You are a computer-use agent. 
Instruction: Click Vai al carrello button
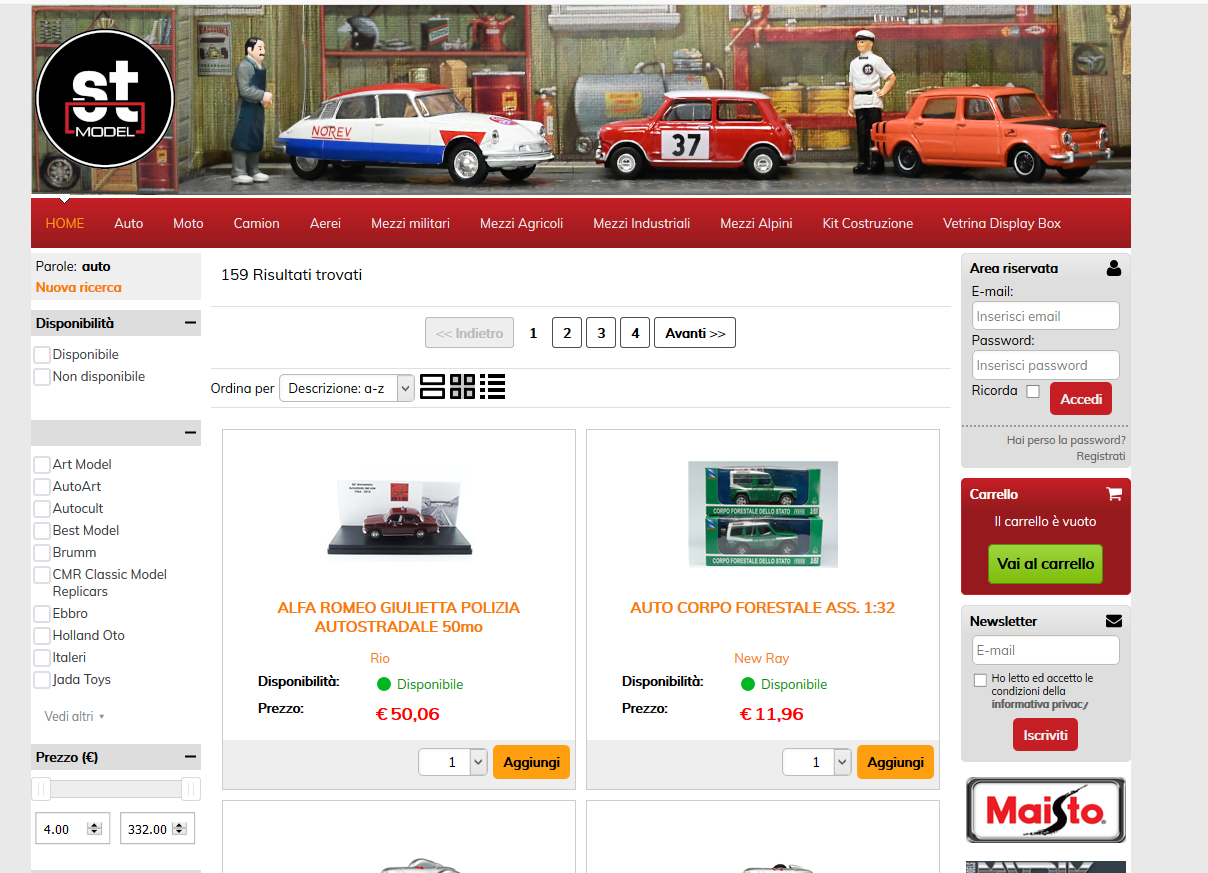click(x=1045, y=564)
